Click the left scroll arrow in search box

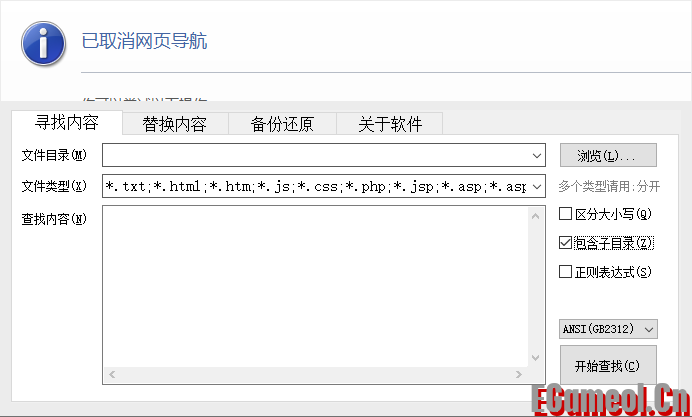[111, 375]
